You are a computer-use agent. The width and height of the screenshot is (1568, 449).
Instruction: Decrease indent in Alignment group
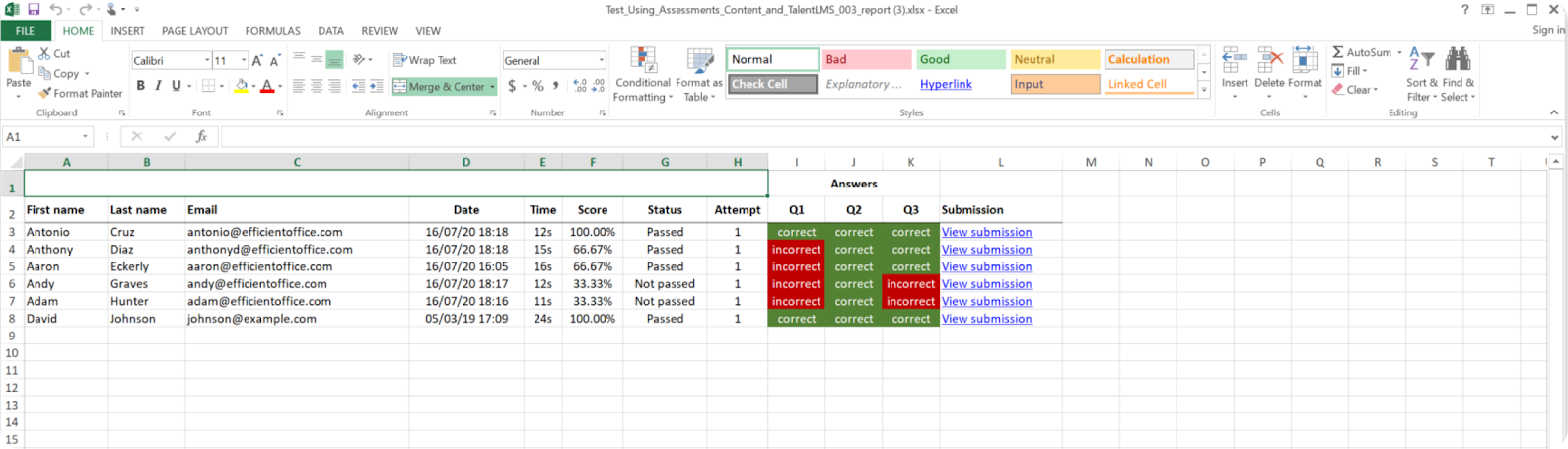pyautogui.click(x=358, y=86)
